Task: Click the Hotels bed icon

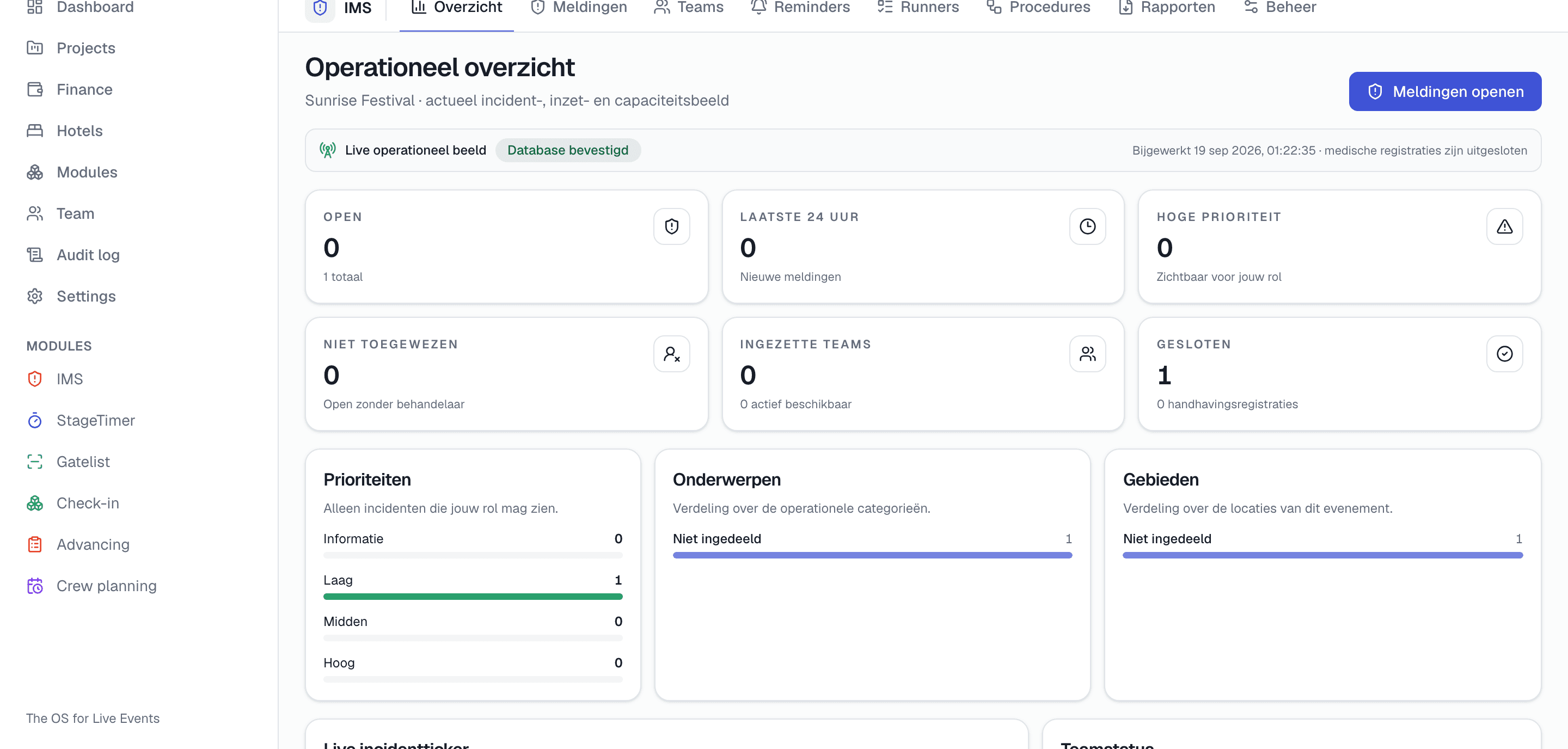Action: 35,130
